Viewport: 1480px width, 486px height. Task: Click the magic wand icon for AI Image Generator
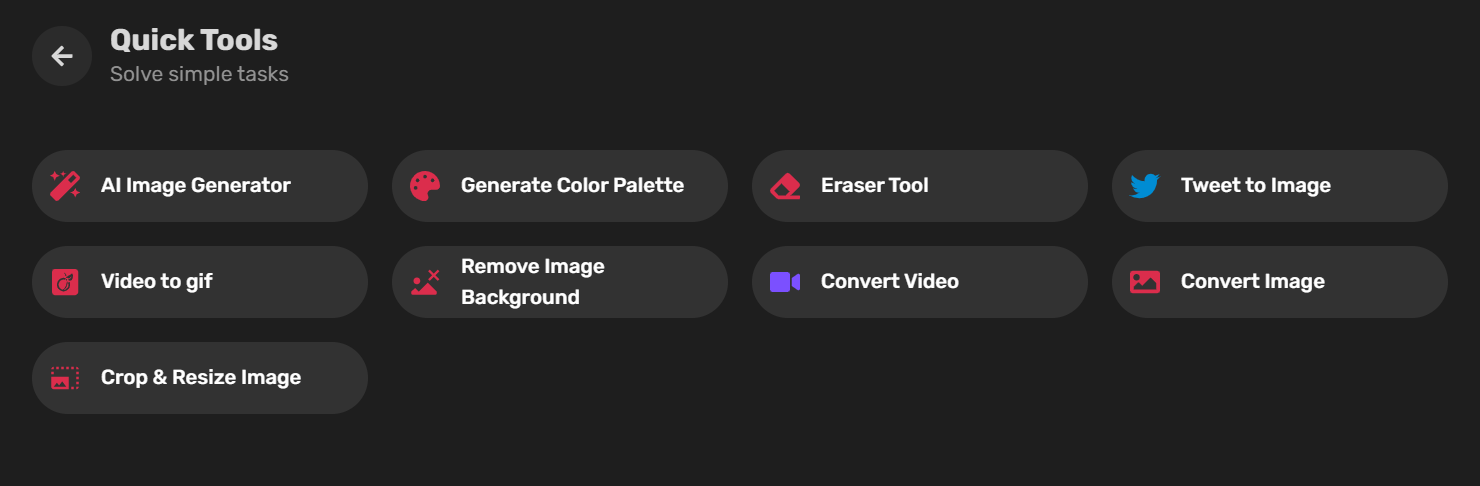click(65, 185)
